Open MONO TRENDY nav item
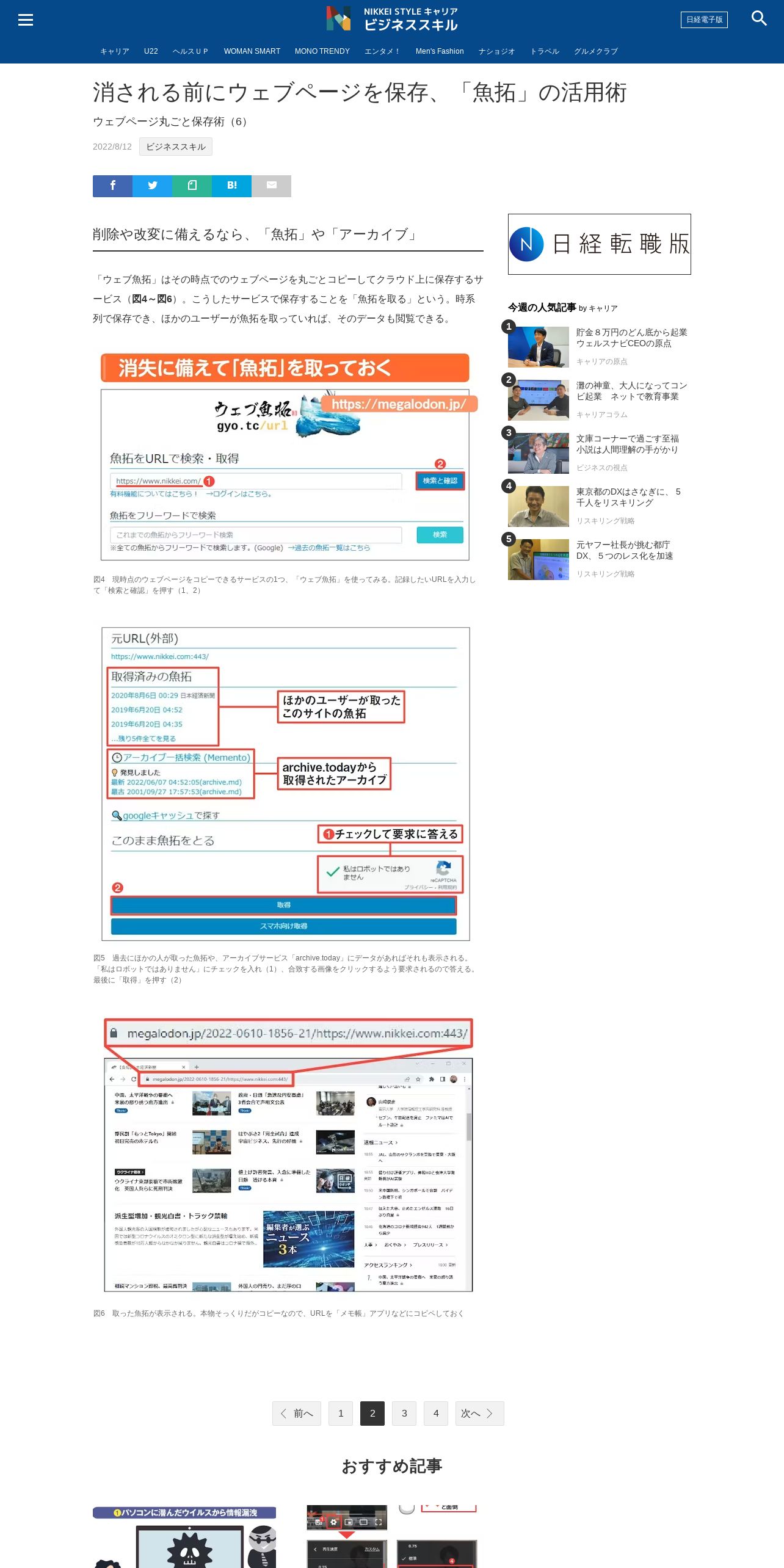The height and width of the screenshot is (1568, 784). (322, 51)
